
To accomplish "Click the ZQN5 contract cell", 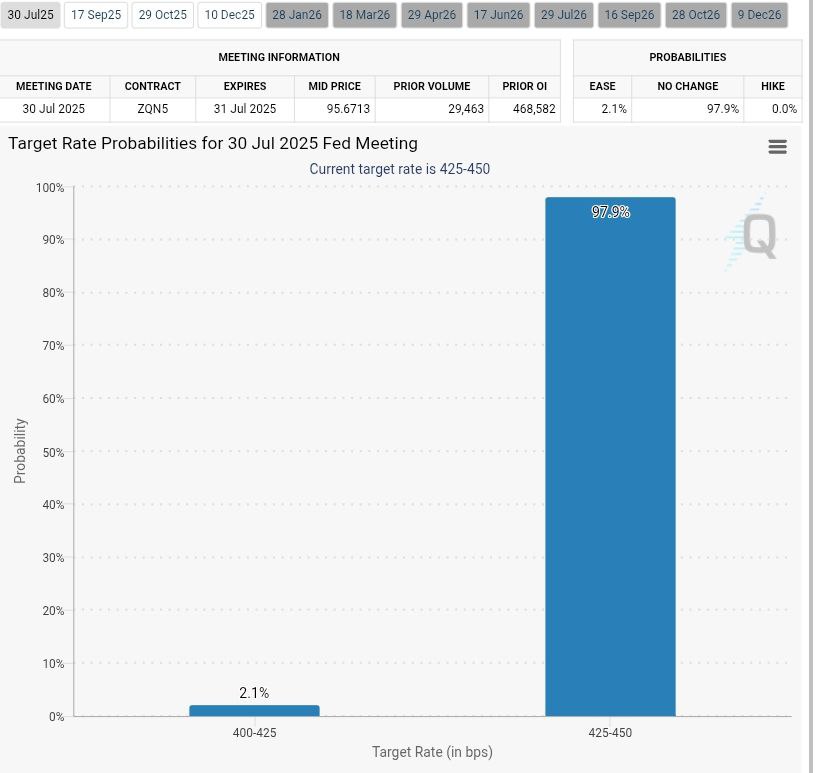I will pyautogui.click(x=153, y=109).
